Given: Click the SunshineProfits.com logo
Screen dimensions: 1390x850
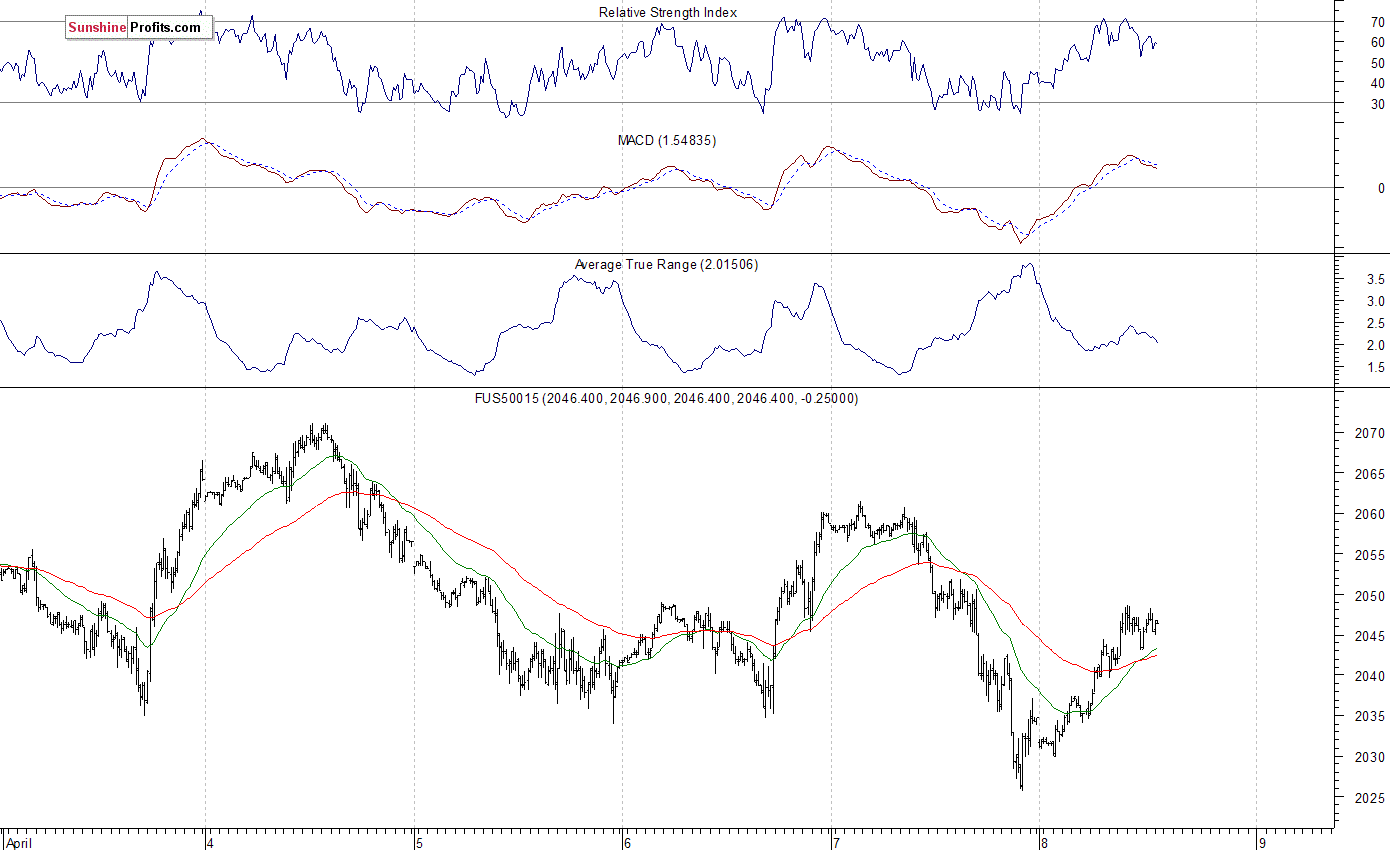Looking at the screenshot, I should pos(139,28).
